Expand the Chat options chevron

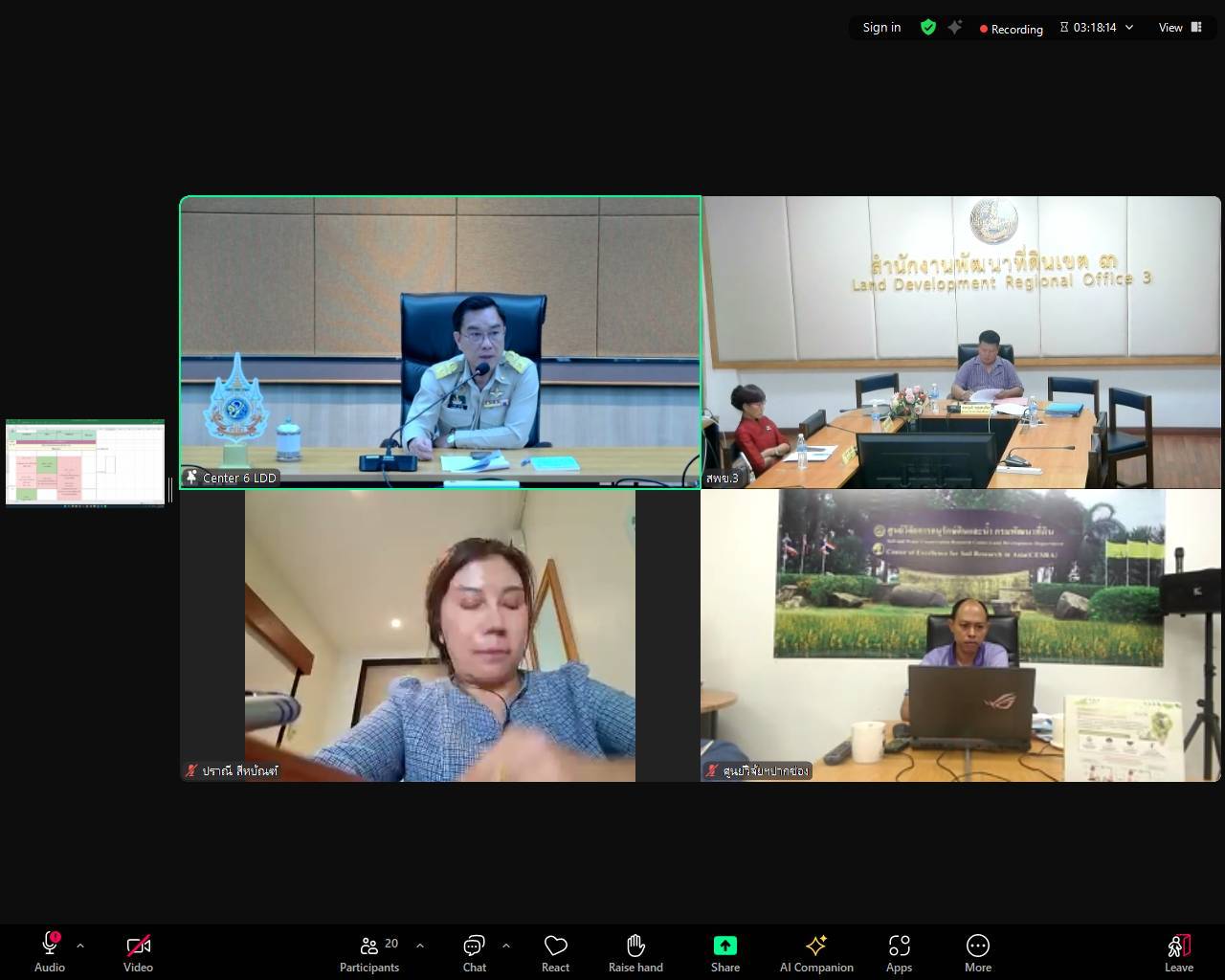pyautogui.click(x=506, y=946)
